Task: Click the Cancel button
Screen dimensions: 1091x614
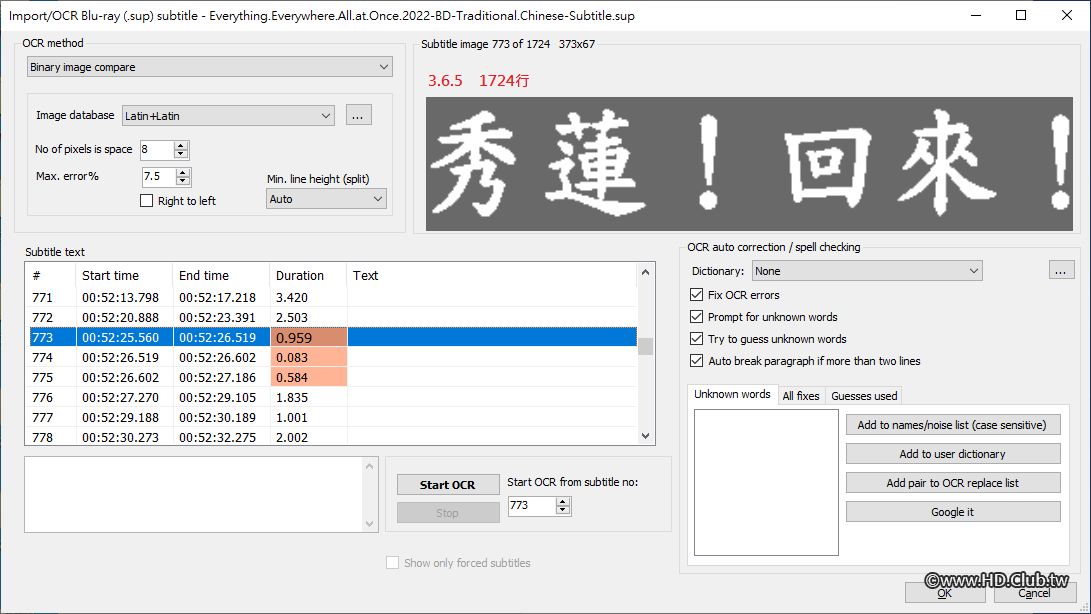Action: click(x=1034, y=592)
